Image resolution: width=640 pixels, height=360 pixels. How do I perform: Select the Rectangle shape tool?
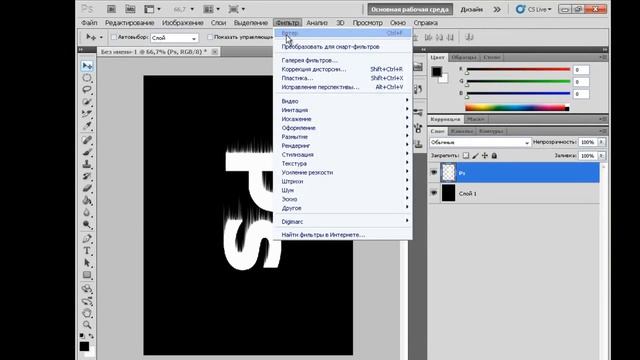click(87, 275)
